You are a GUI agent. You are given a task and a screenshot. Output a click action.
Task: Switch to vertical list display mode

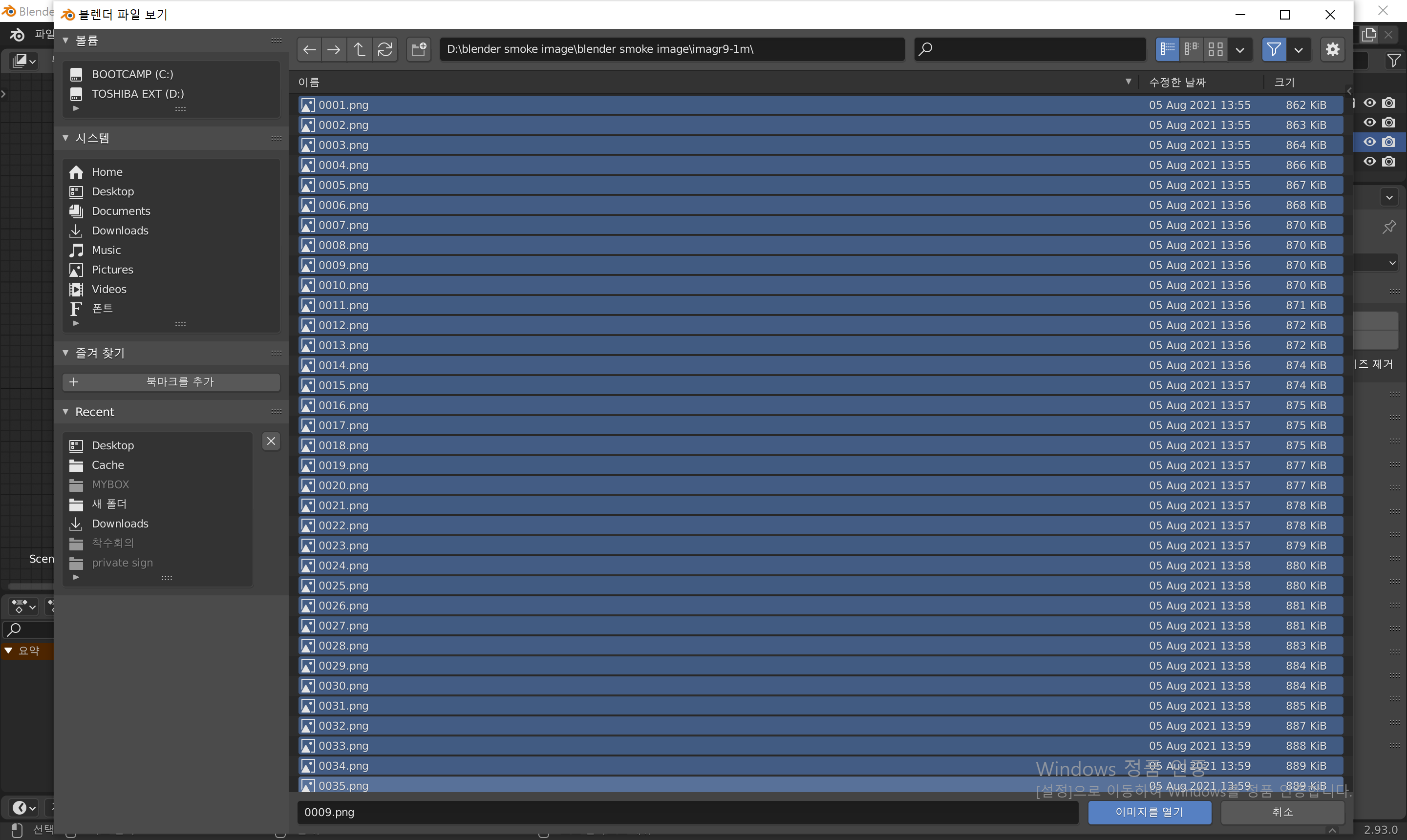click(x=1167, y=50)
